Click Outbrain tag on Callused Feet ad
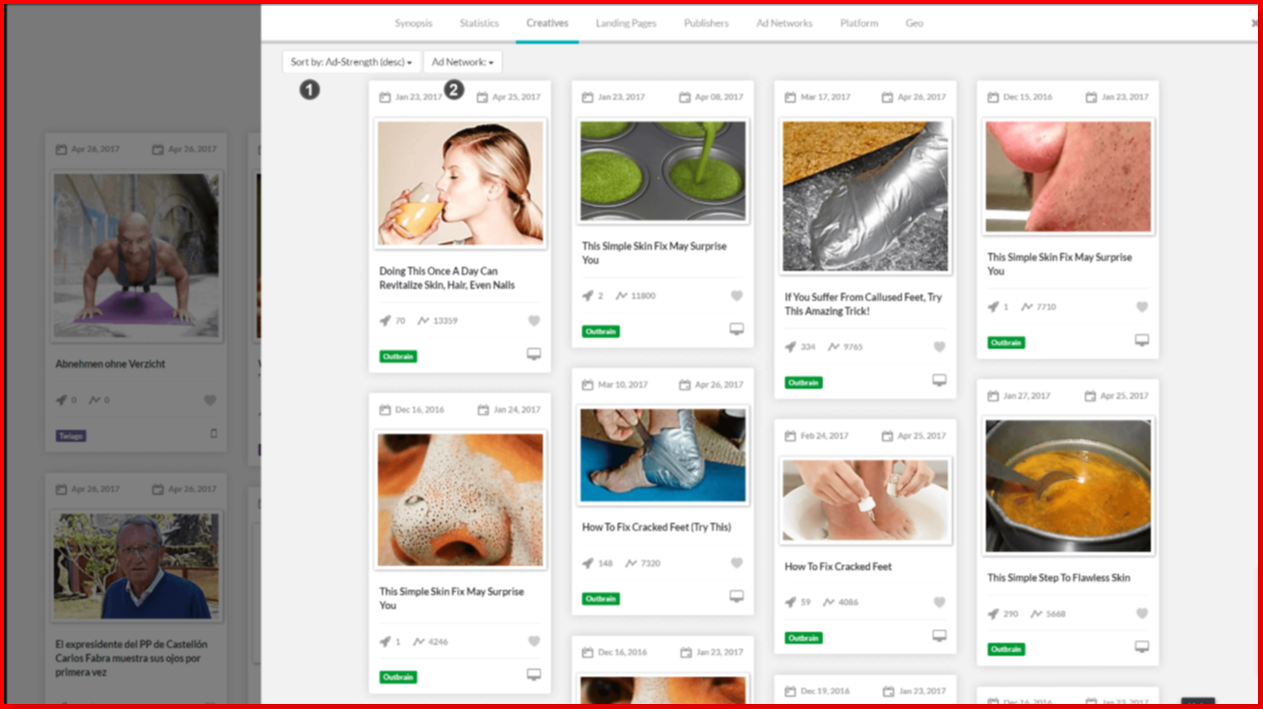 tap(803, 382)
